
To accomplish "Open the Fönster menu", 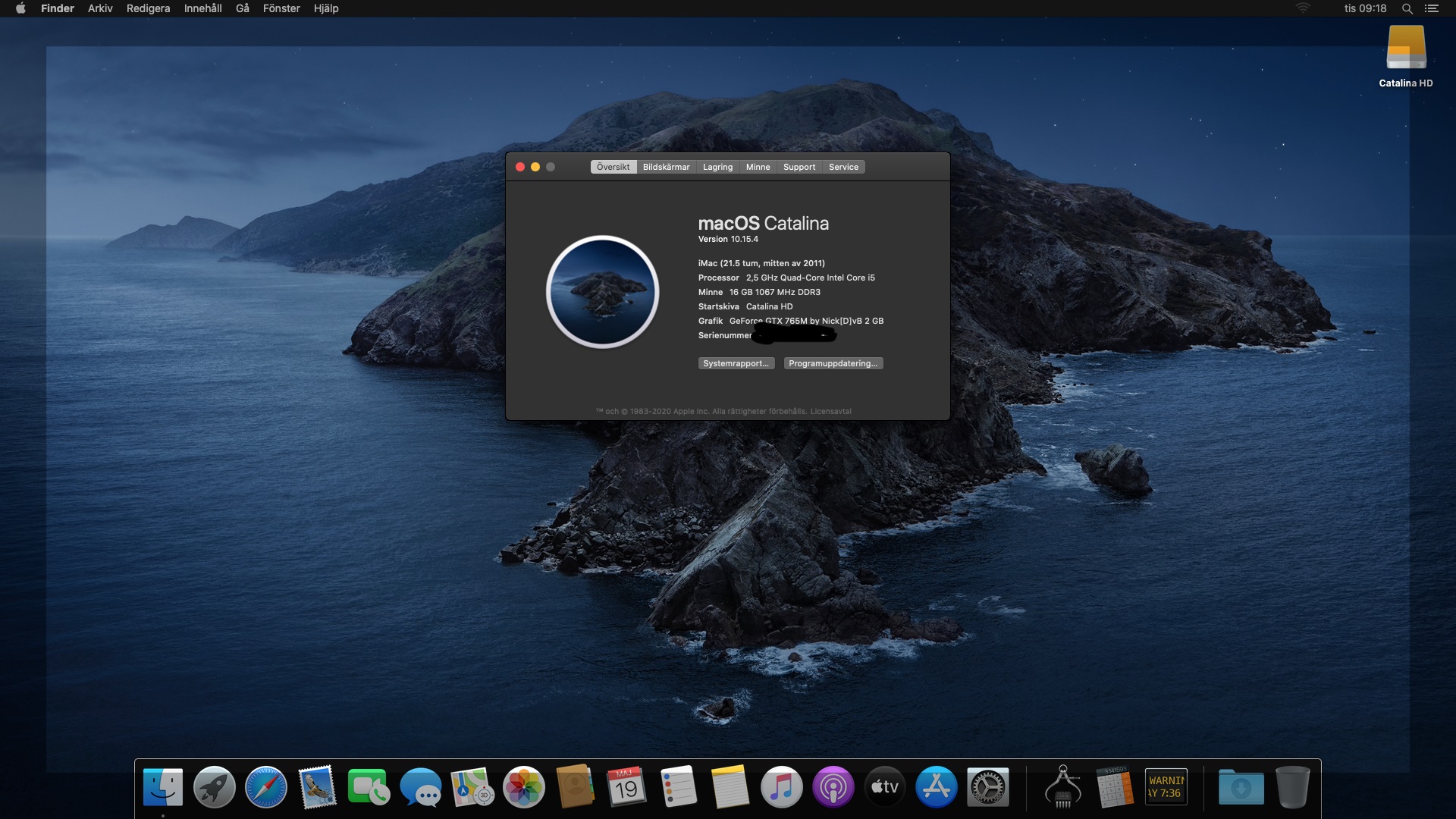I will click(281, 8).
